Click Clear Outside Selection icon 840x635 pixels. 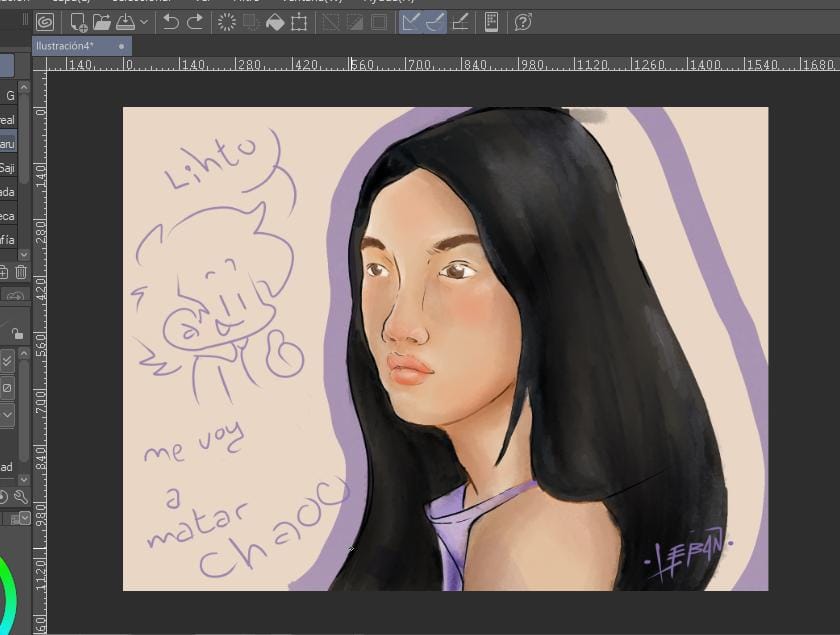pyautogui.click(x=250, y=23)
